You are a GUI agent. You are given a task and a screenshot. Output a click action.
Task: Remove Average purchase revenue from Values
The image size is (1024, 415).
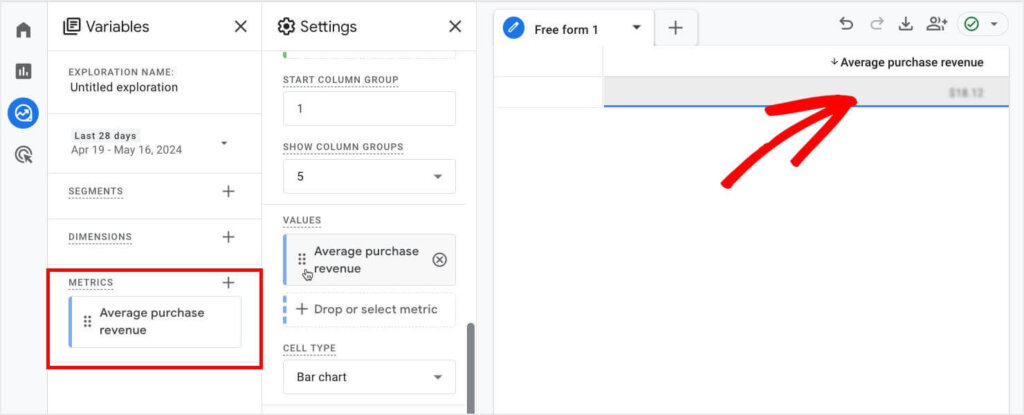(x=440, y=260)
